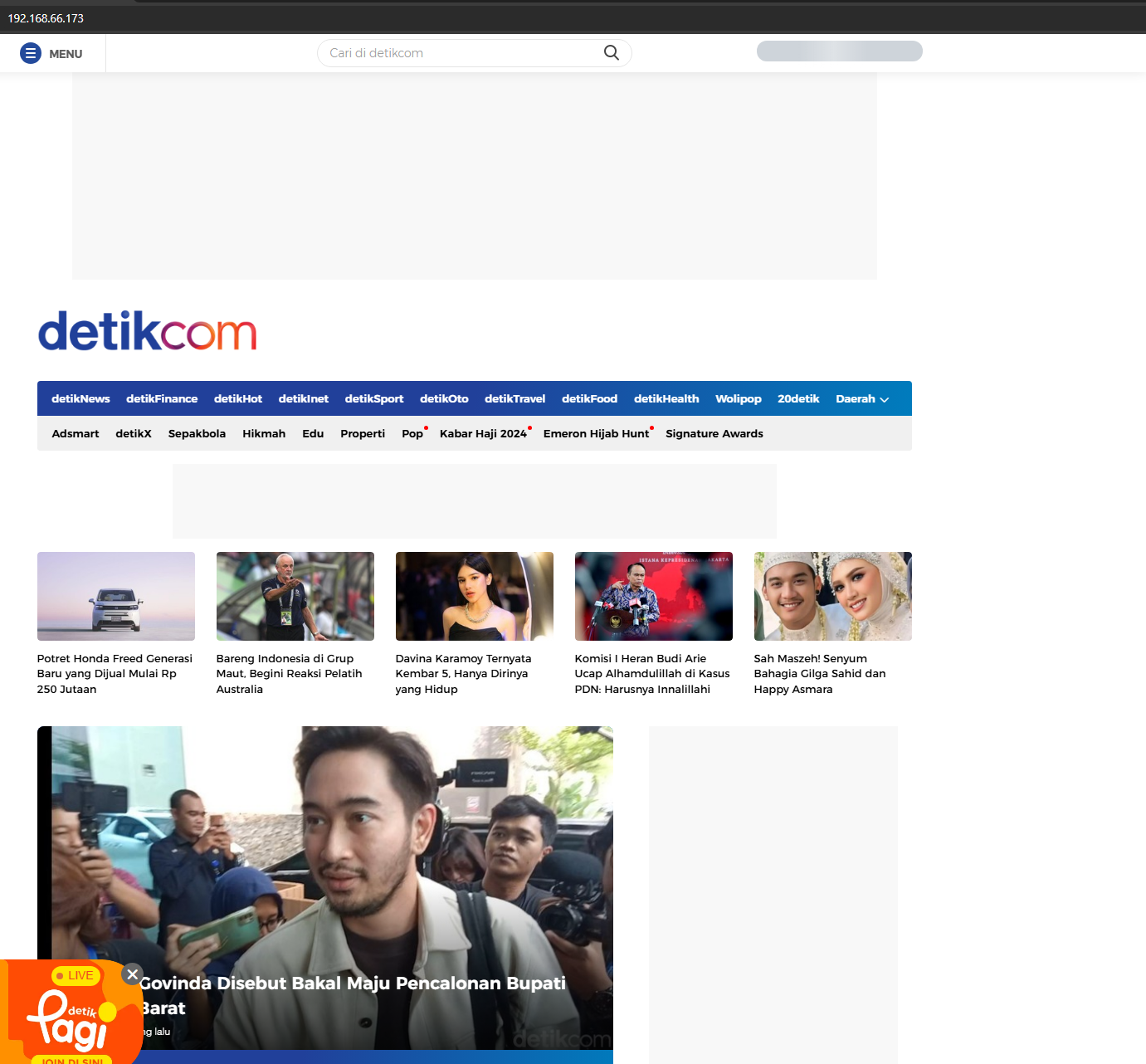Image resolution: width=1146 pixels, height=1064 pixels.
Task: Click the 192.168.66.173 address text
Action: pos(46,18)
